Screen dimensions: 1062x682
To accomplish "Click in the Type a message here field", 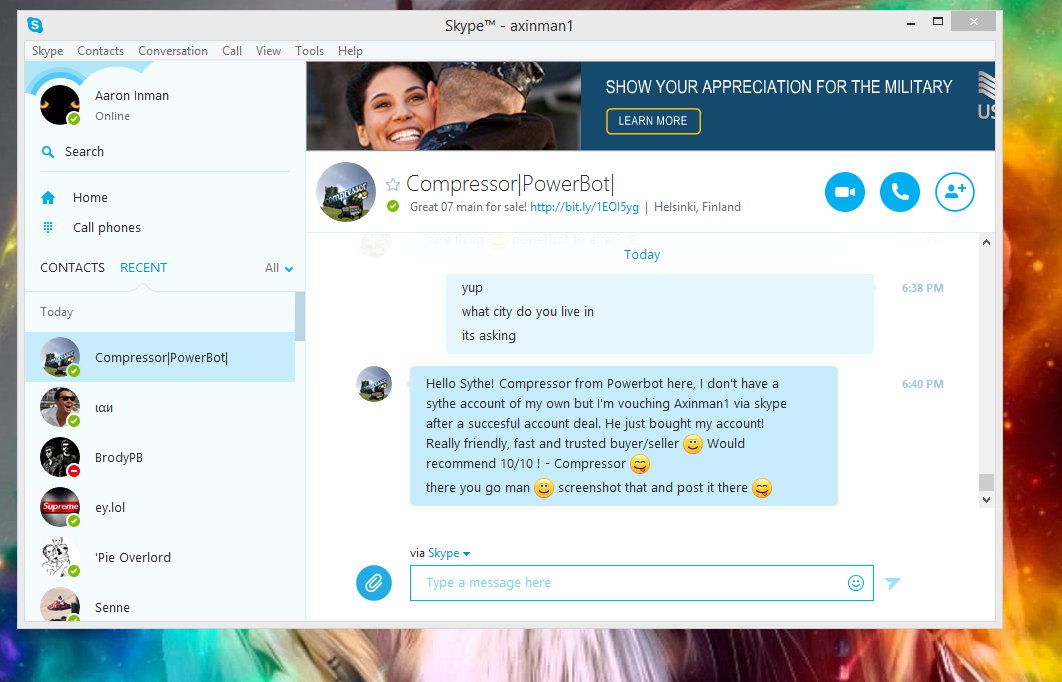I will pos(641,583).
